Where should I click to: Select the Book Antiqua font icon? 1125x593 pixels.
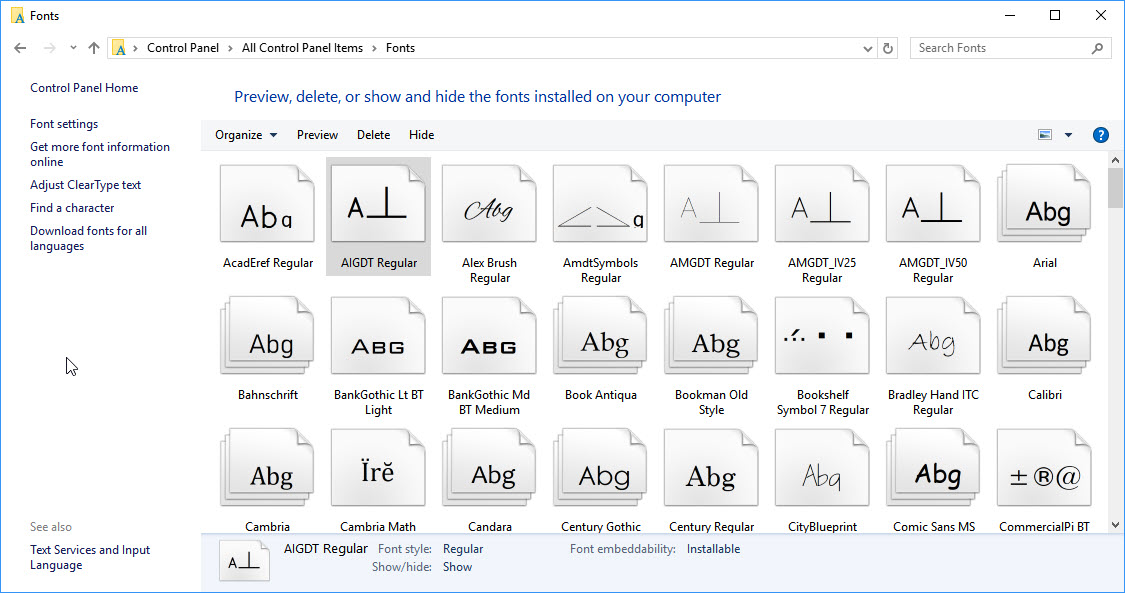pos(601,336)
